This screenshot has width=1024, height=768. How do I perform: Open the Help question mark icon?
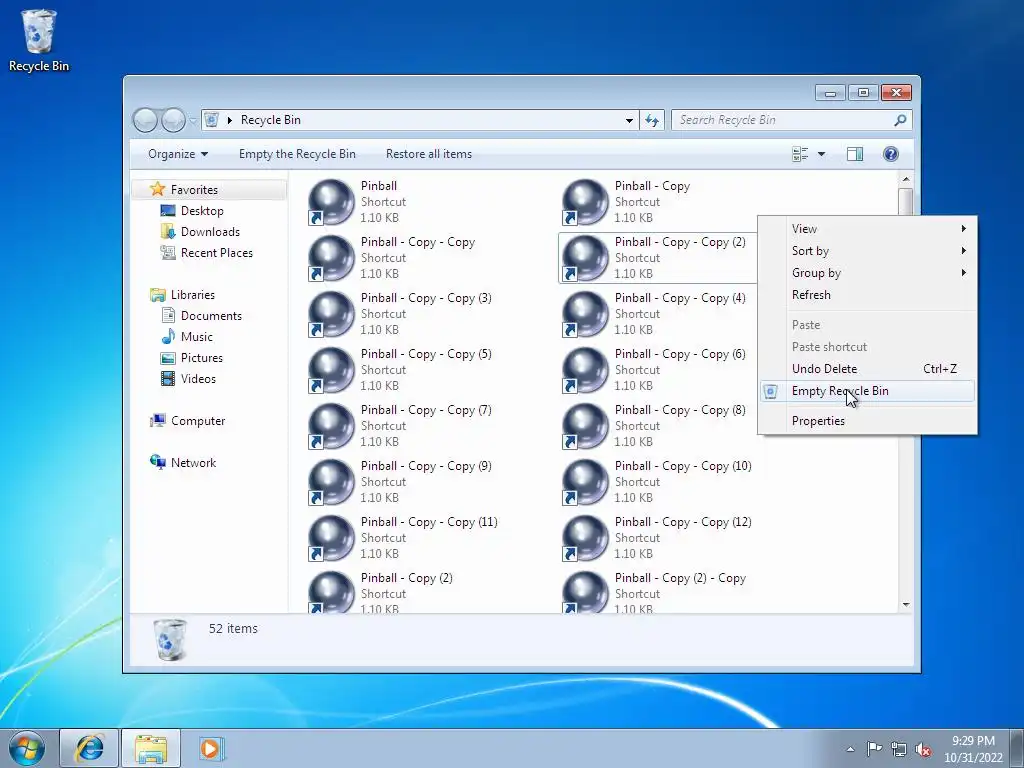891,154
